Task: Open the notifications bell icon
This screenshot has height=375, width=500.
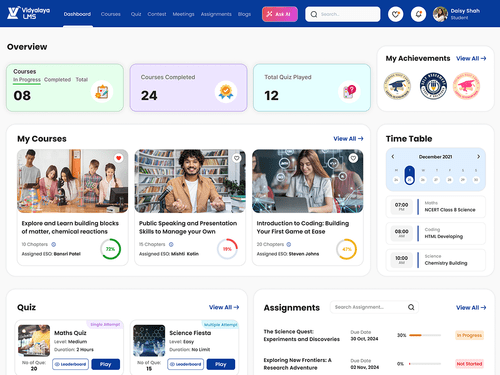Action: pyautogui.click(x=418, y=14)
